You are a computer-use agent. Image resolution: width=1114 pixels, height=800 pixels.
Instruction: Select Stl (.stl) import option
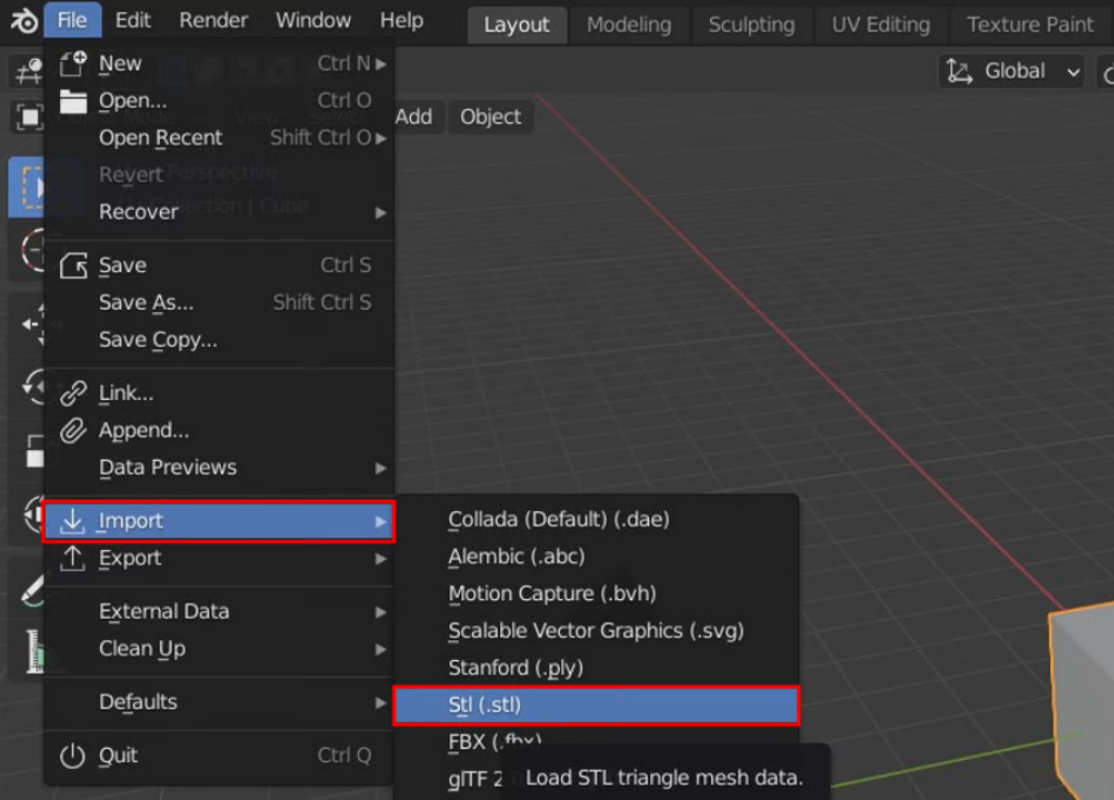point(597,705)
